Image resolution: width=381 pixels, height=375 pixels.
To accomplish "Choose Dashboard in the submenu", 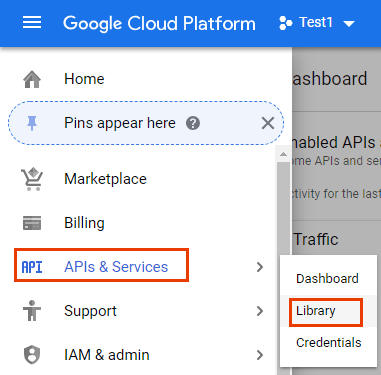I will (327, 279).
